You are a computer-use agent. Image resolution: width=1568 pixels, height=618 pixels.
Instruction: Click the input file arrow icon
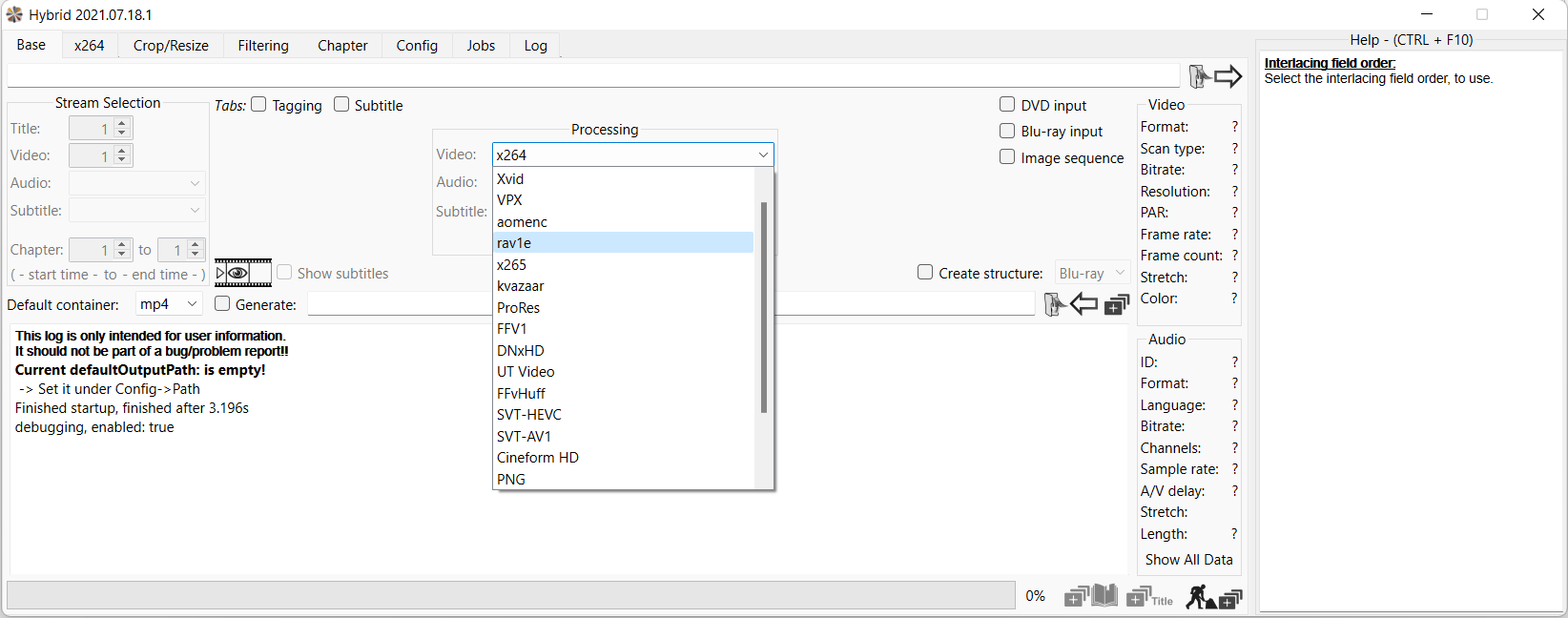(x=1228, y=76)
